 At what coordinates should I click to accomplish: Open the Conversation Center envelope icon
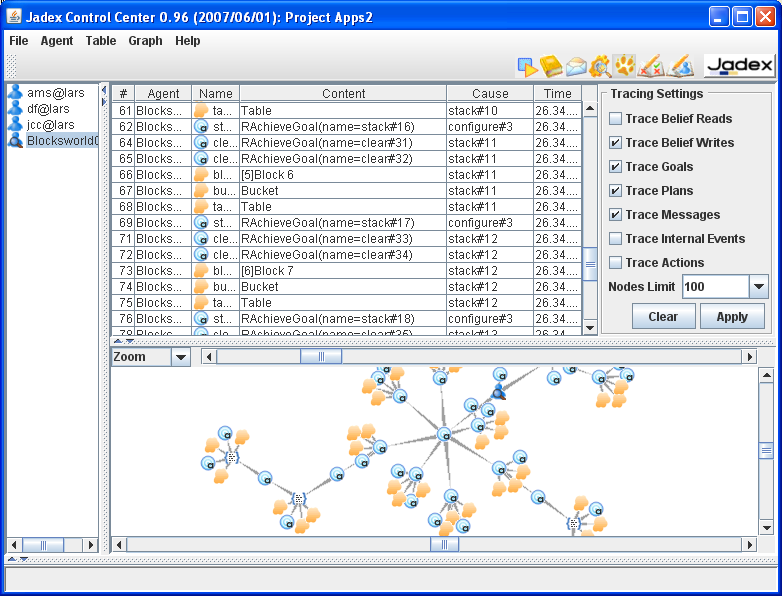click(x=576, y=66)
